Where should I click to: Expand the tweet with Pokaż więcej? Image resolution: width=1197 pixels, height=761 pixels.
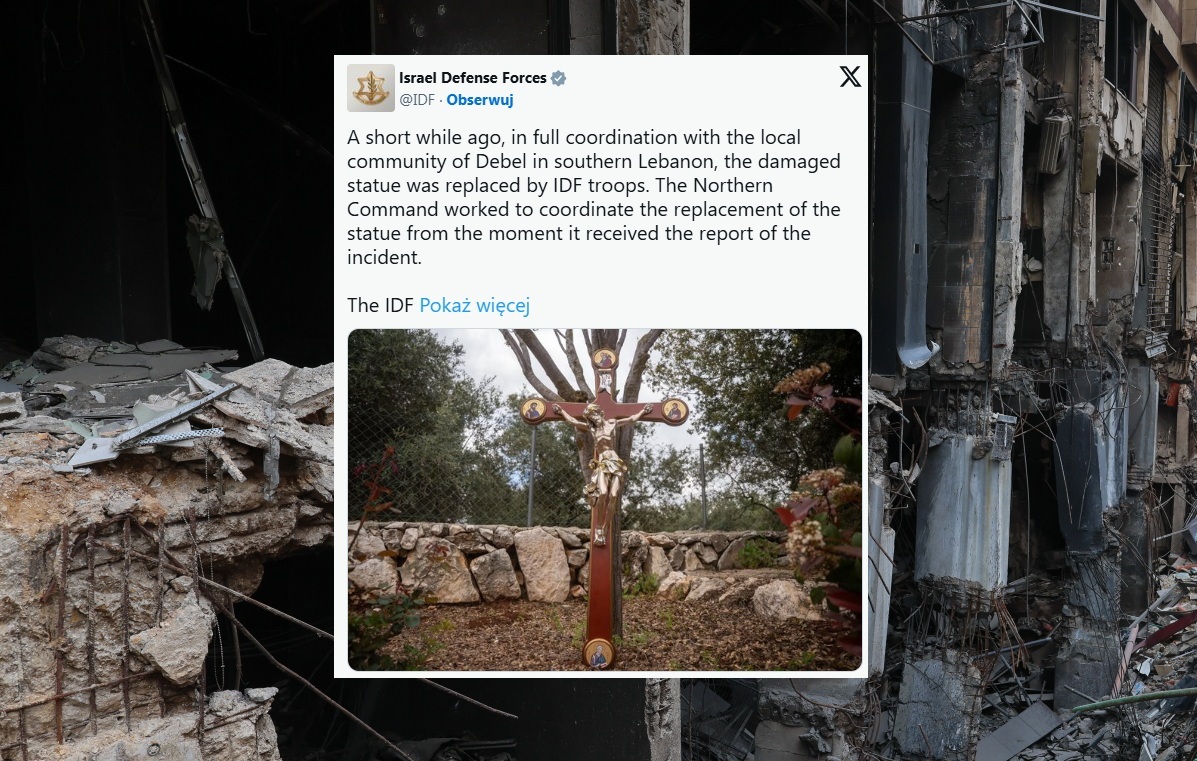pyautogui.click(x=474, y=305)
